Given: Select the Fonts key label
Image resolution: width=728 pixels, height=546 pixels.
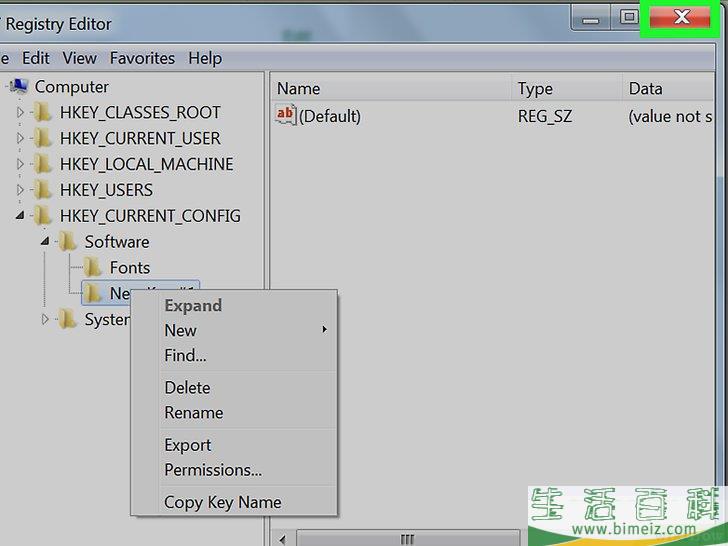Looking at the screenshot, I should tap(130, 268).
